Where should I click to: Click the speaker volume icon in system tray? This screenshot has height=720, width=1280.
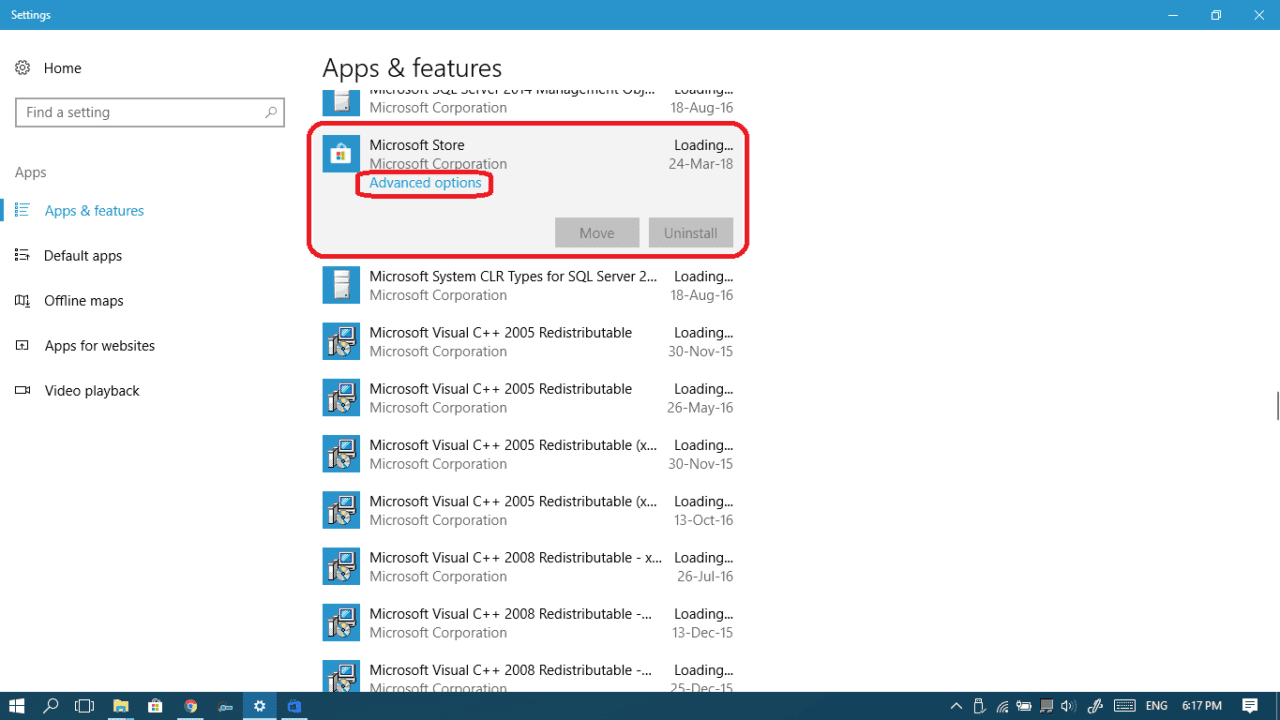tap(1067, 705)
